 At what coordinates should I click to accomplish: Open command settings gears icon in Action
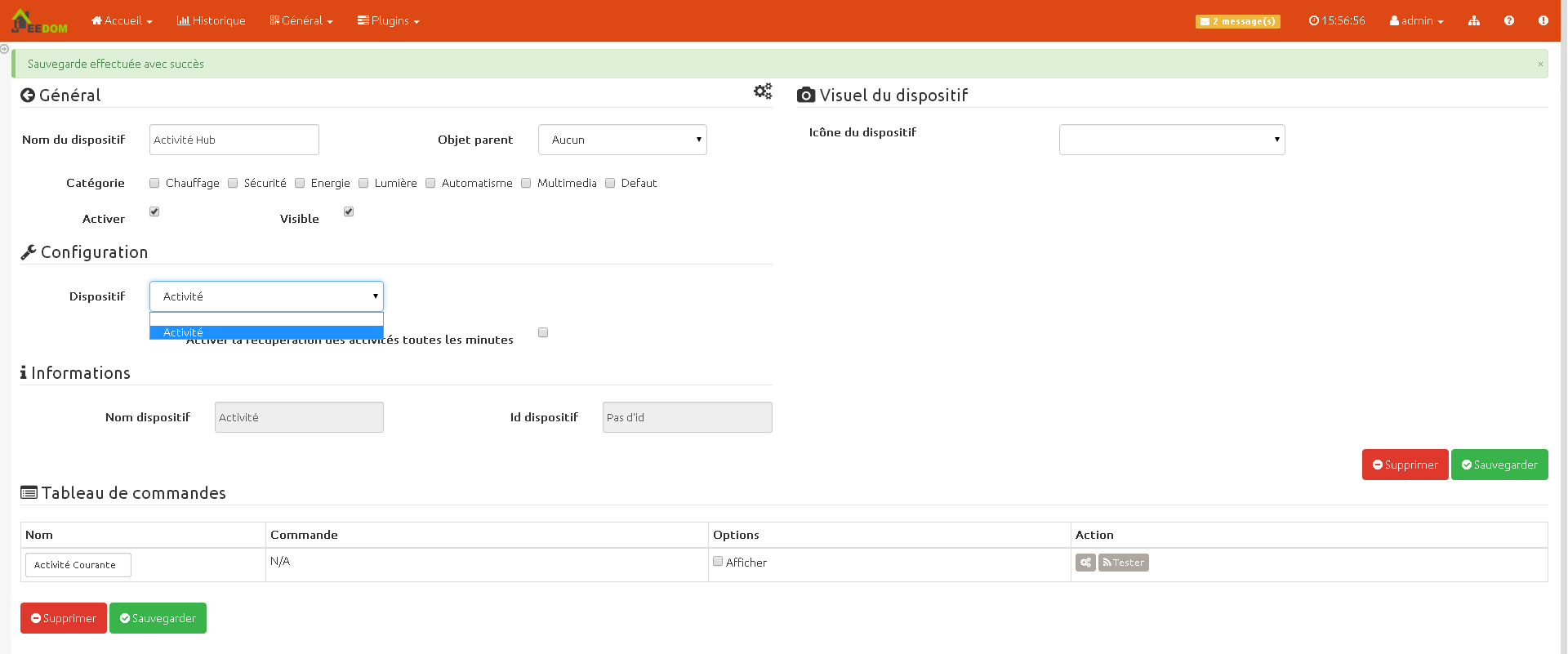pos(1085,563)
